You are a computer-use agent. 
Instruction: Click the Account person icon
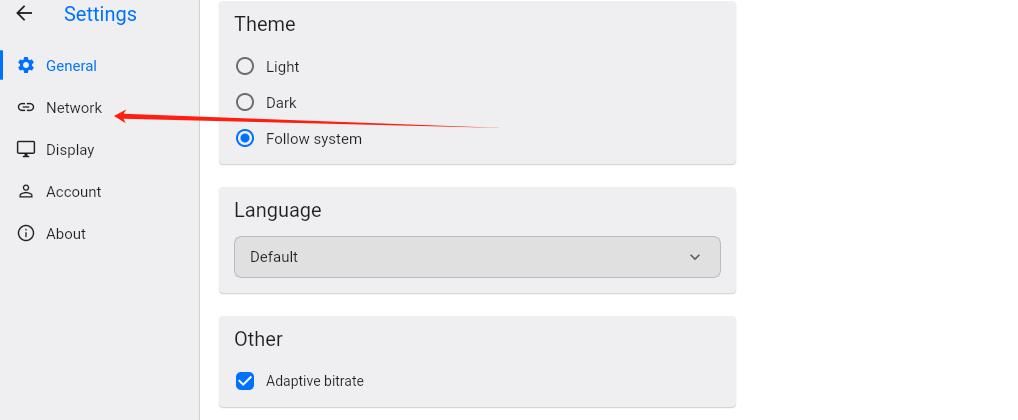point(26,192)
